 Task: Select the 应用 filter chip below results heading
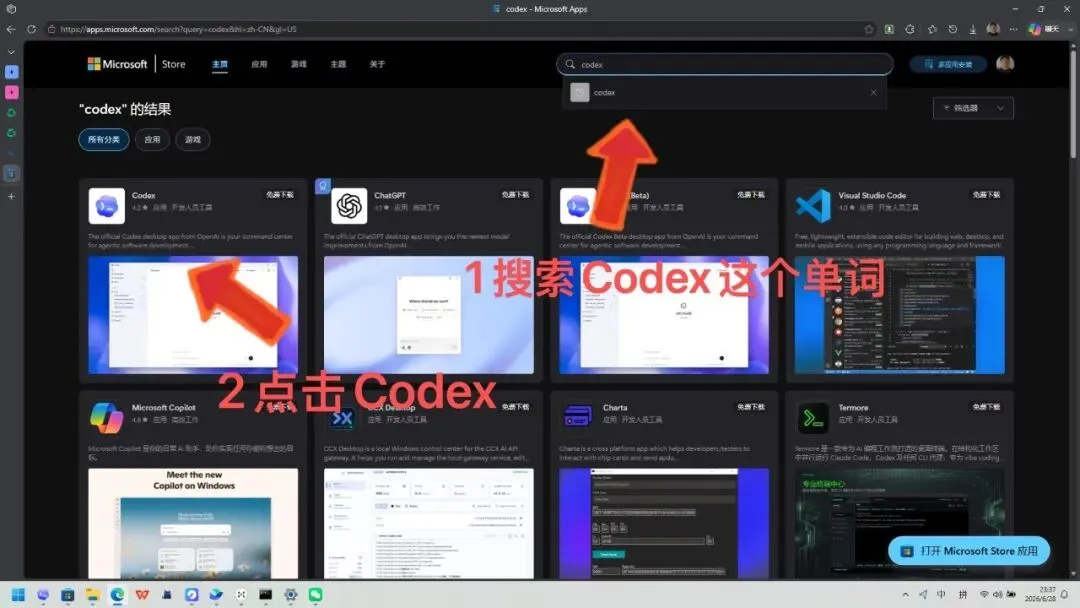(x=152, y=139)
